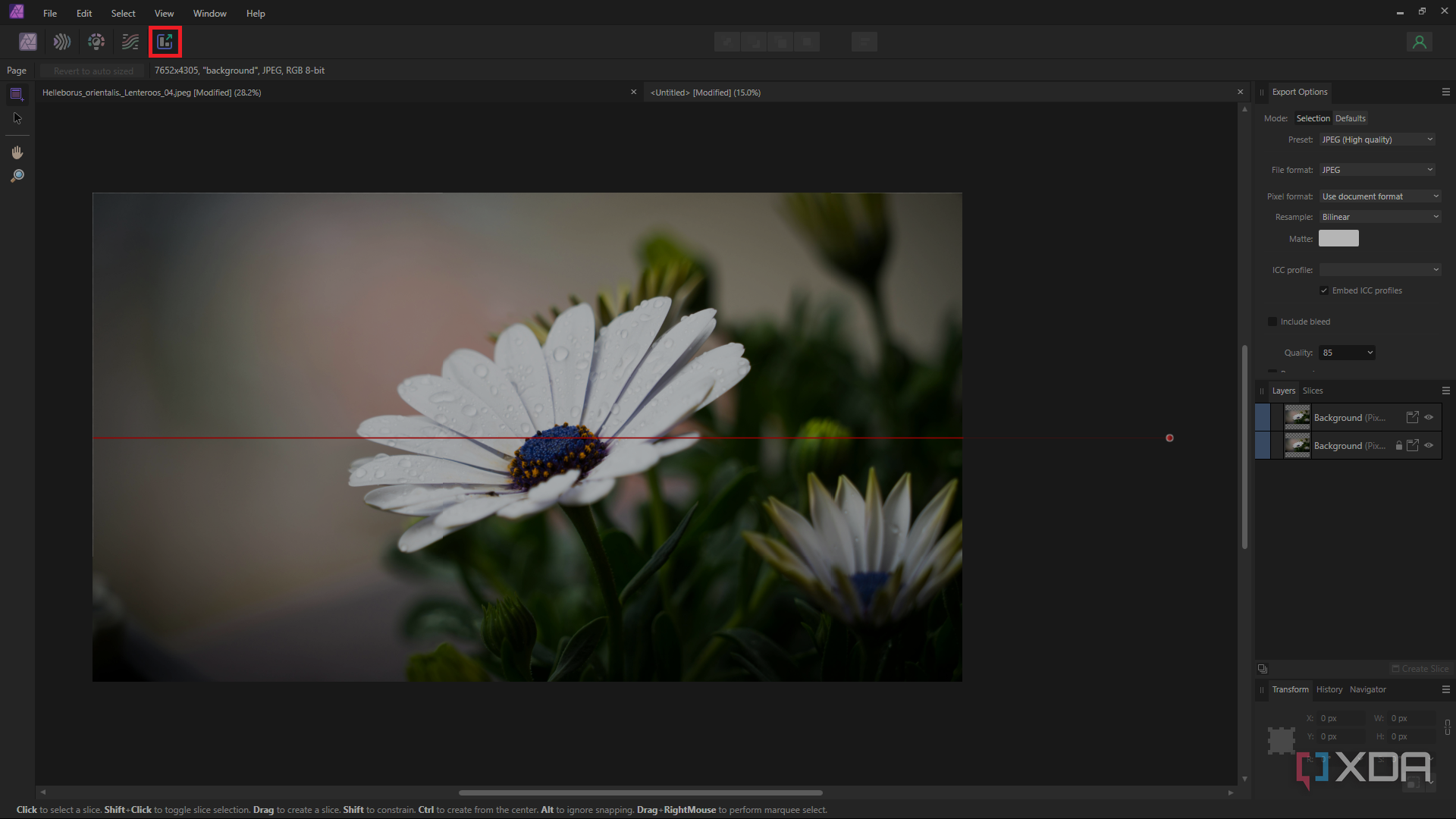Image resolution: width=1456 pixels, height=819 pixels.
Task: Open the Layers panel hamburger menu
Action: 1445,391
